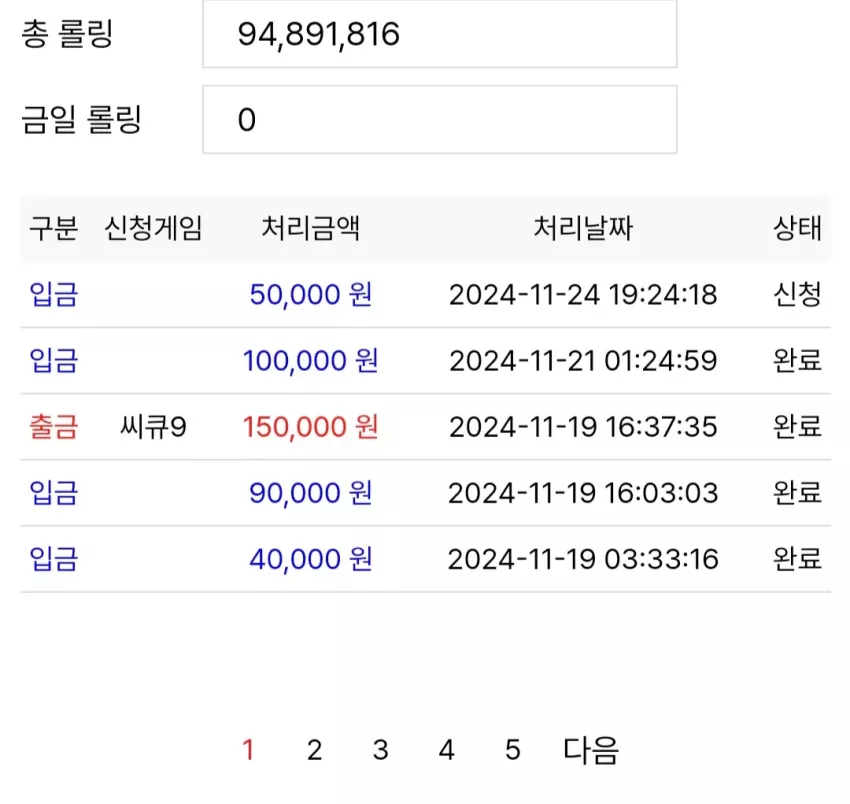Click the 신청 status of first row
Image resolution: width=850 pixels, height=804 pixels.
pyautogui.click(x=797, y=294)
